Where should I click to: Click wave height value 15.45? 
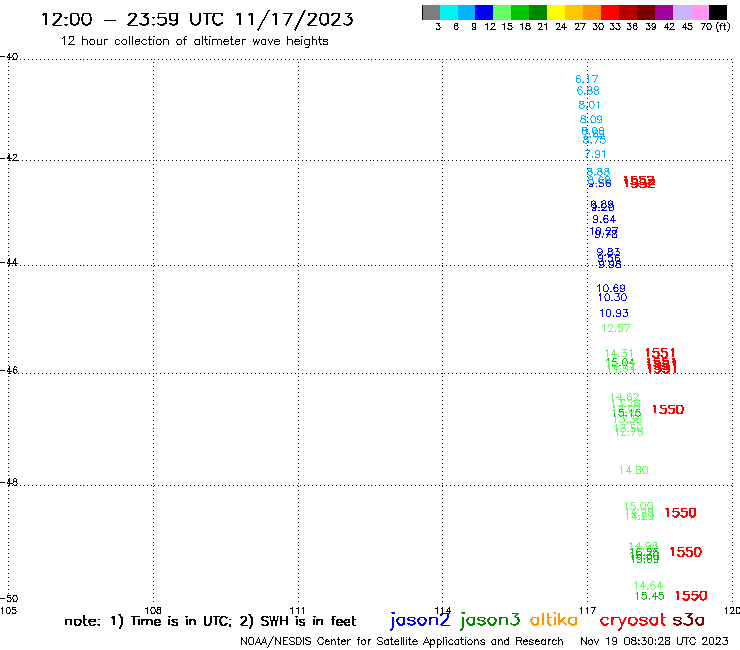[649, 597]
